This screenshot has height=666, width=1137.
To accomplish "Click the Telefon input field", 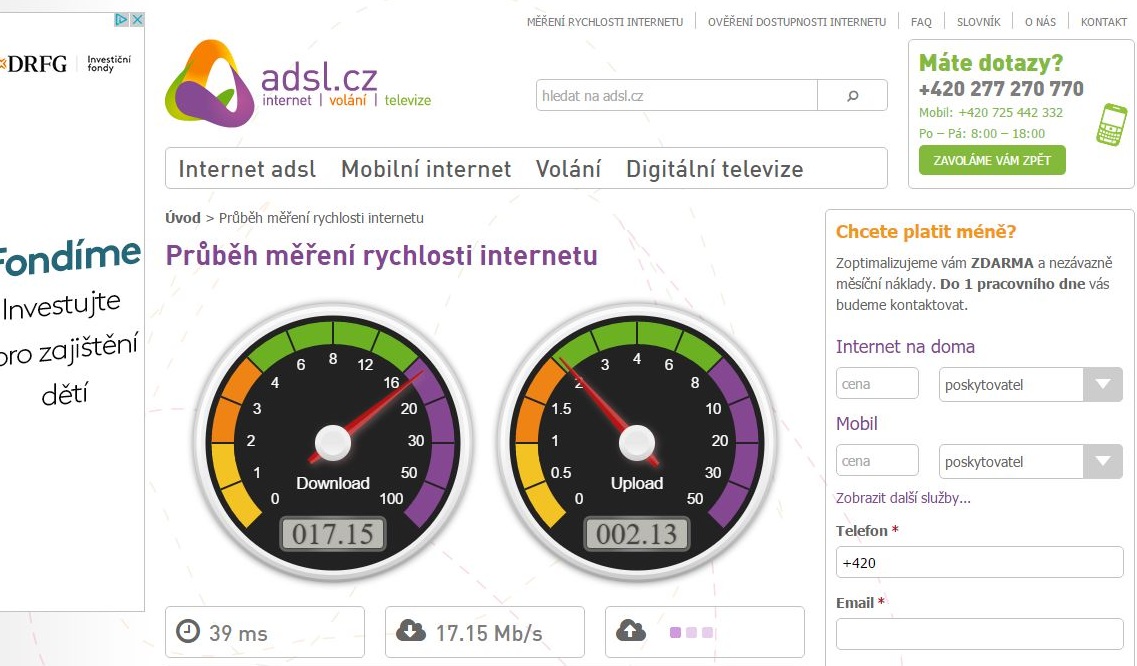I will coord(979,562).
